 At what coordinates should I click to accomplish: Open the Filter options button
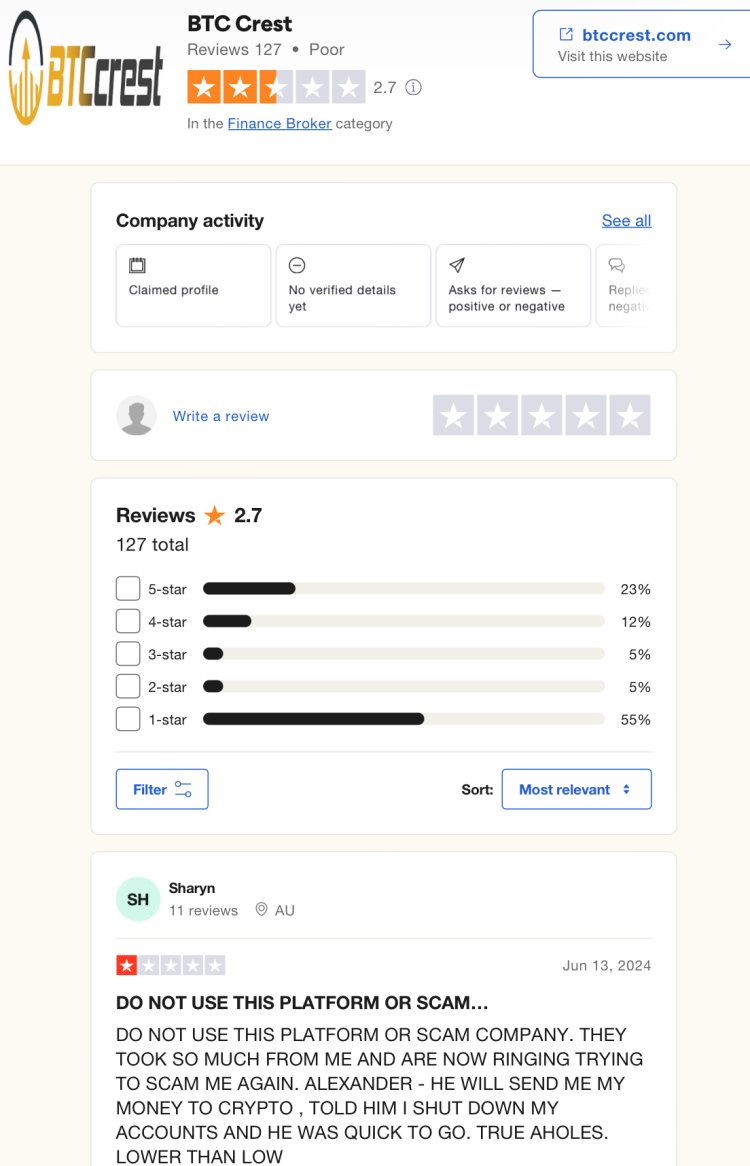162,789
